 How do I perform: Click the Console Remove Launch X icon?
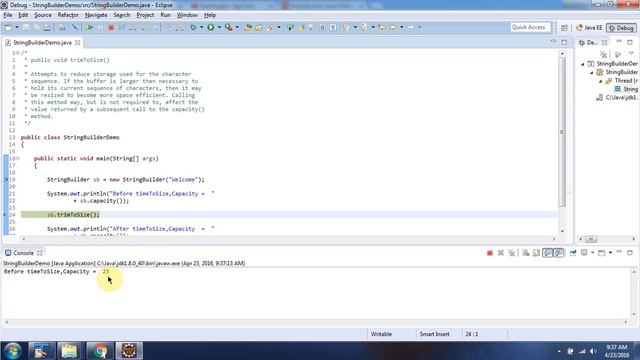[501, 253]
